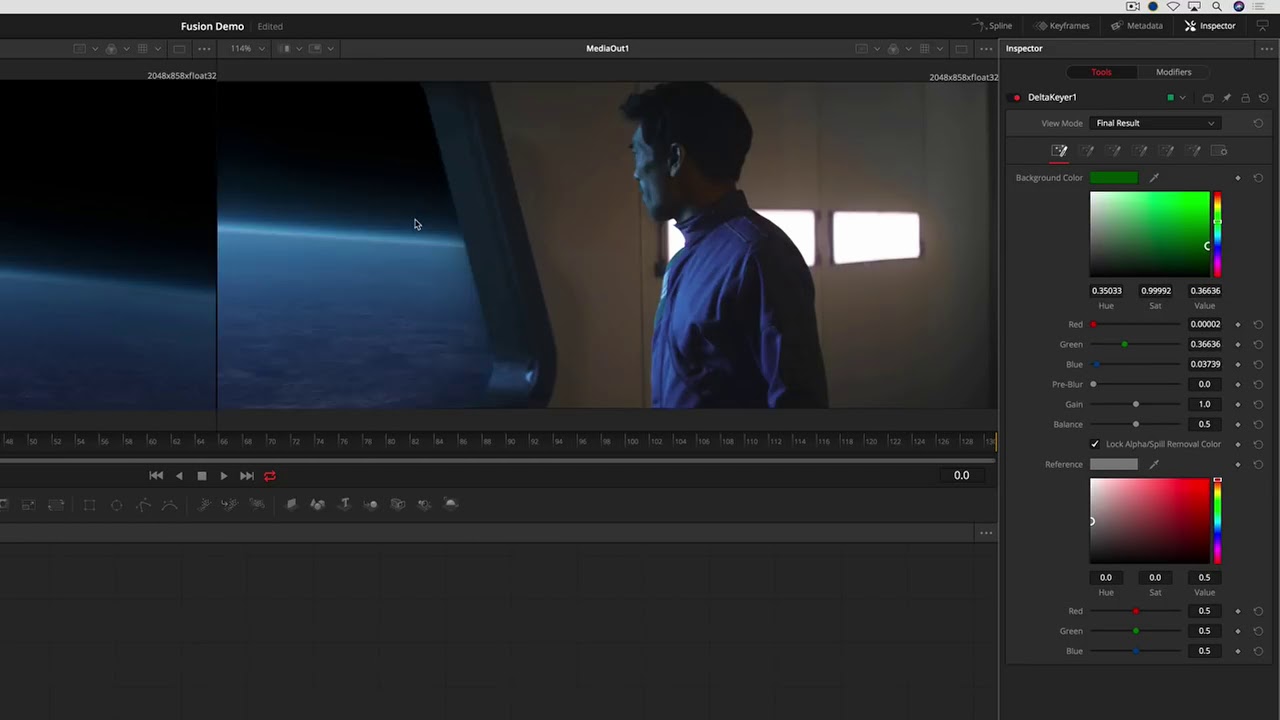This screenshot has height=720, width=1280.
Task: Reset all DeltaKeyer1 settings
Action: click(x=1264, y=98)
